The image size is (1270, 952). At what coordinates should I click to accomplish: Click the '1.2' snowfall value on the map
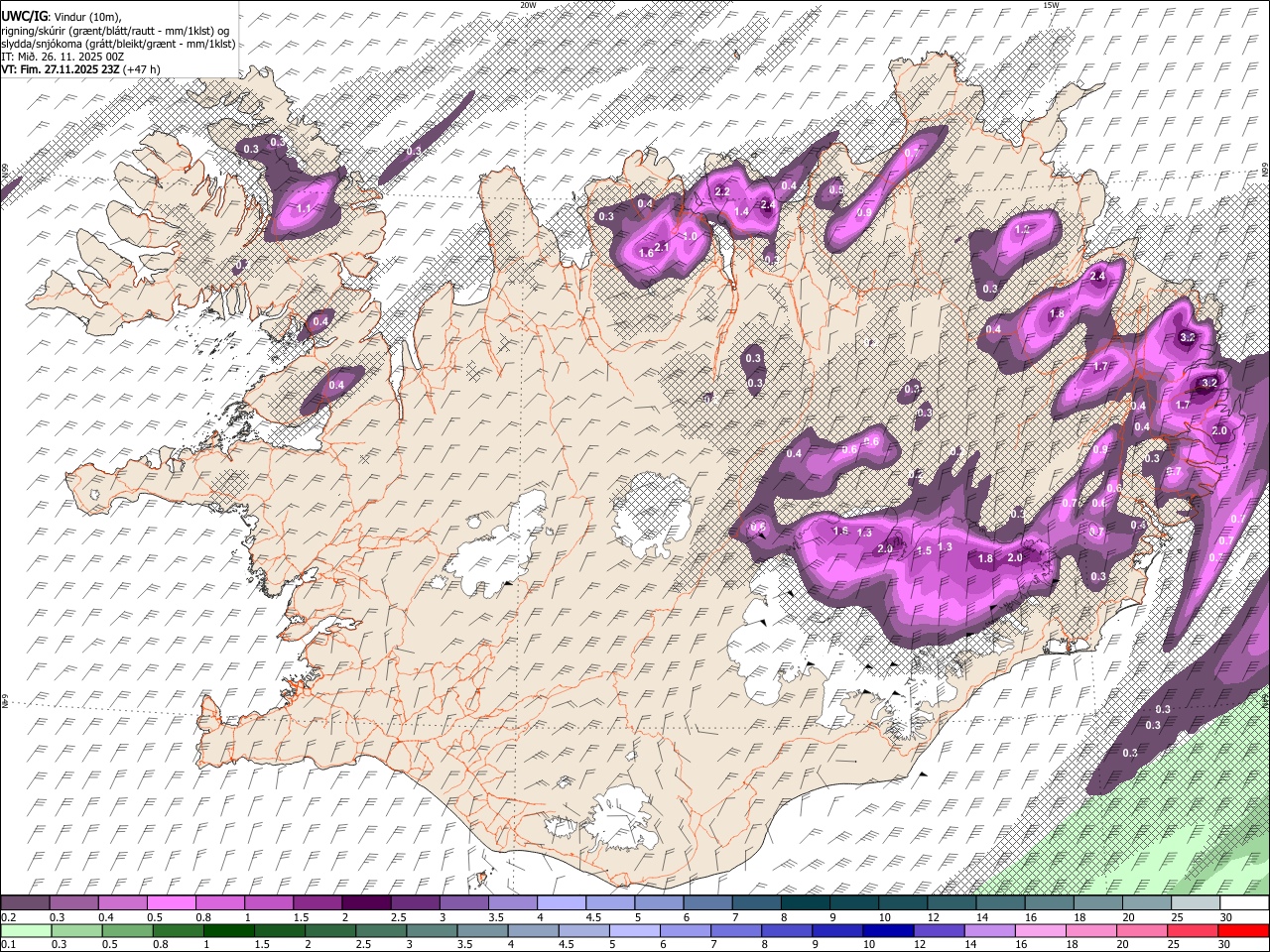(1023, 229)
